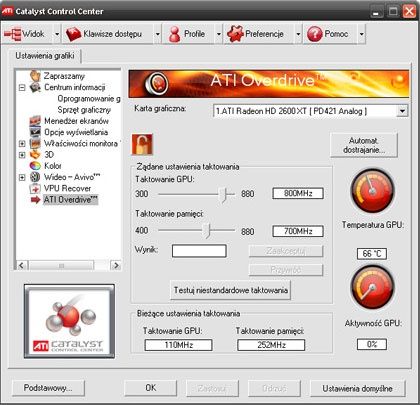Click the Zaakceptuj button
Screen dimensions: 420x405
coord(286,251)
